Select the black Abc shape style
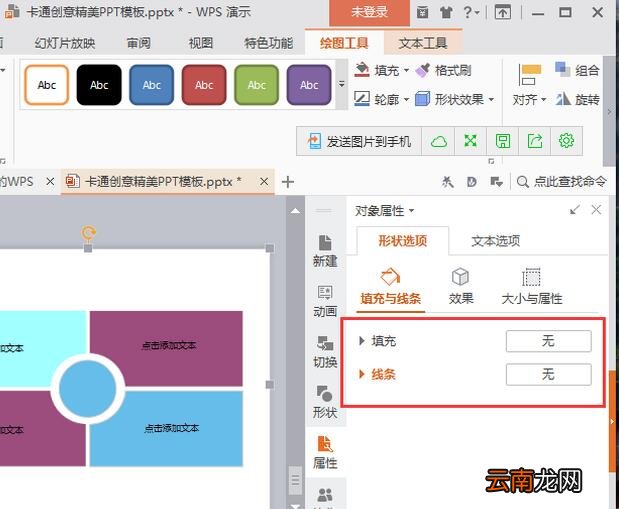 pos(99,85)
